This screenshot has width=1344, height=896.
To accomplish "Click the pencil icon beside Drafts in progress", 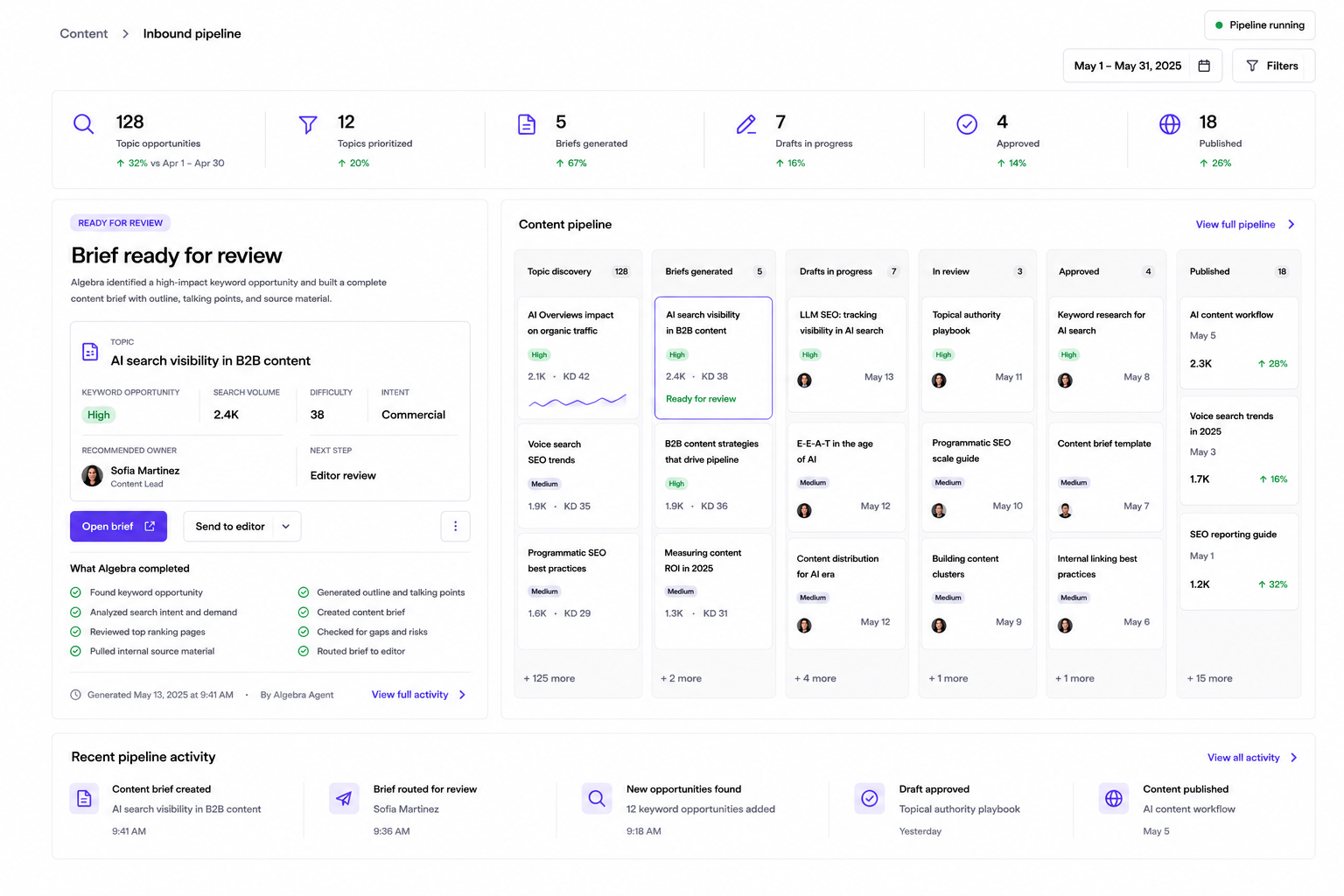I will click(746, 124).
